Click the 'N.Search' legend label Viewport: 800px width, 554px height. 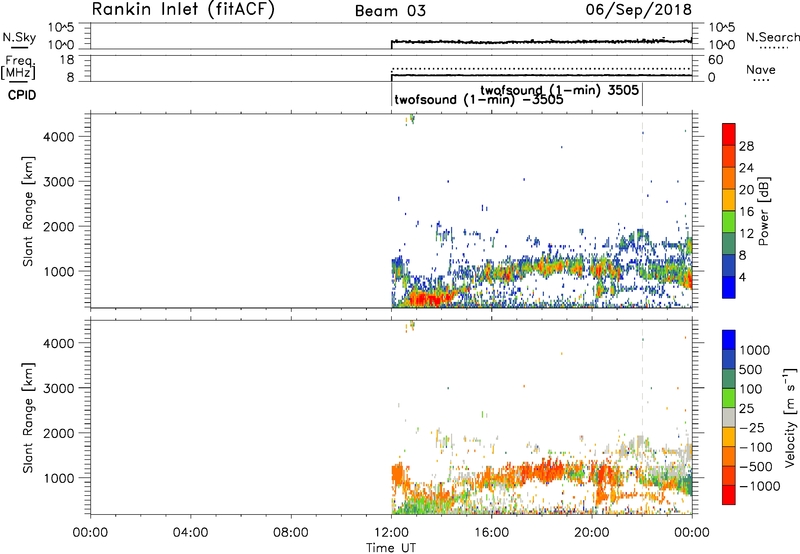772,37
